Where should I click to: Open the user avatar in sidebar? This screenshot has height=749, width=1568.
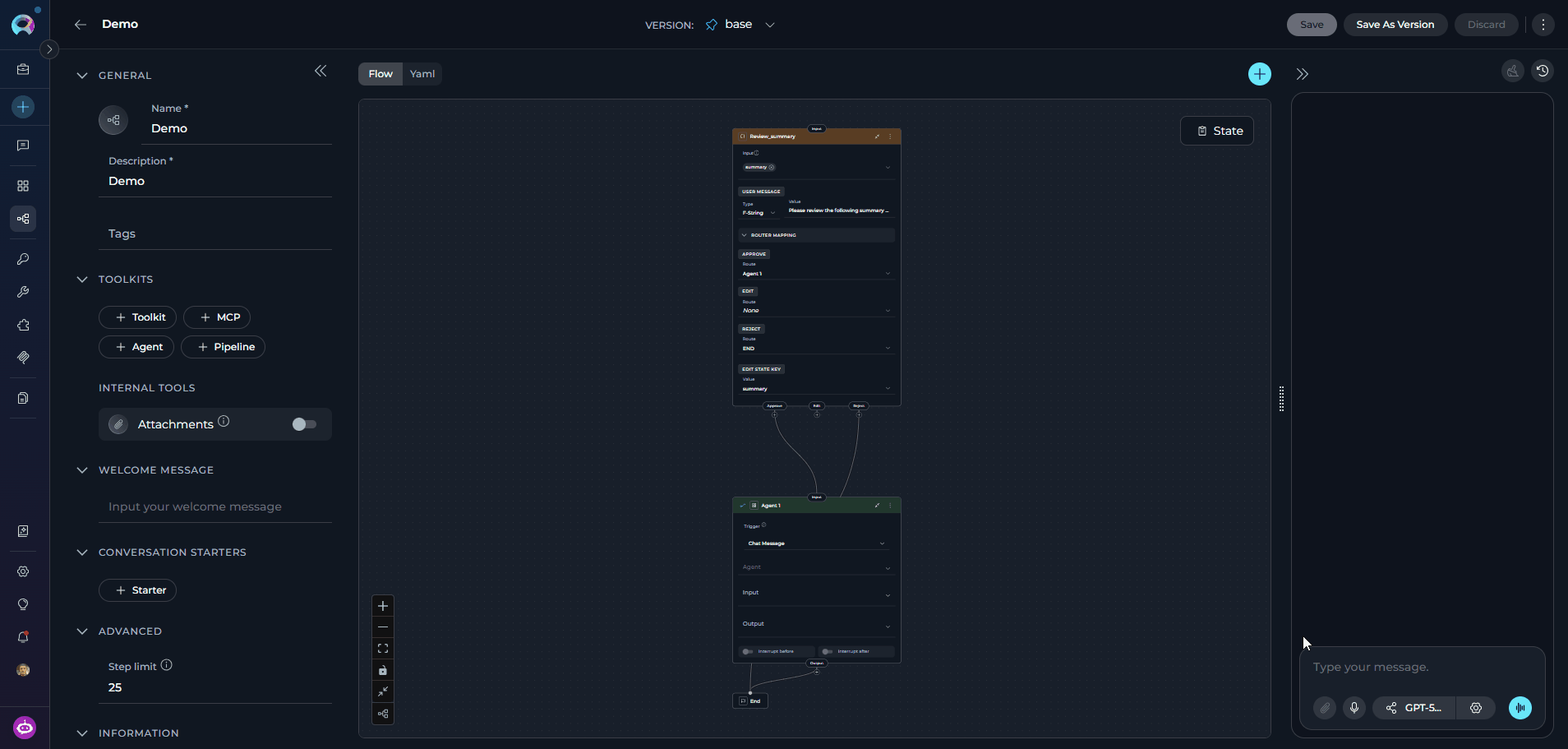23,670
